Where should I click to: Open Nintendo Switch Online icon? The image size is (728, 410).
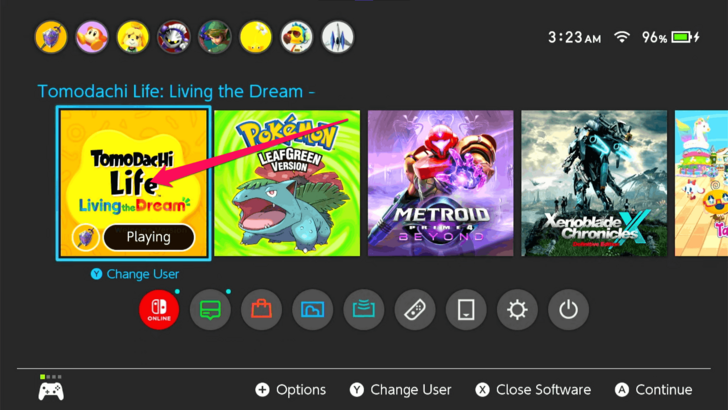click(x=159, y=309)
